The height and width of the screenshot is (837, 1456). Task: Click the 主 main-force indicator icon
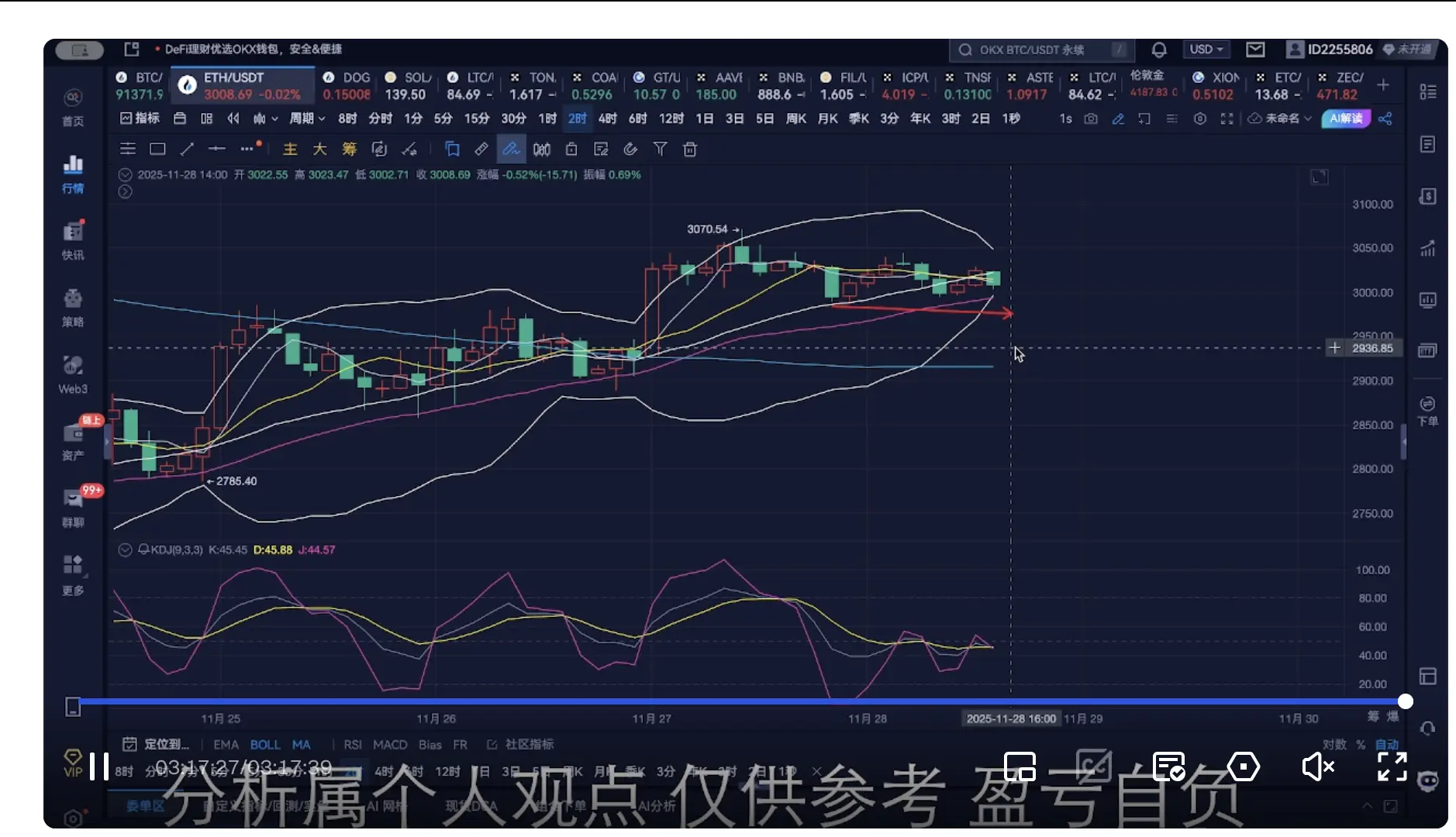click(290, 149)
